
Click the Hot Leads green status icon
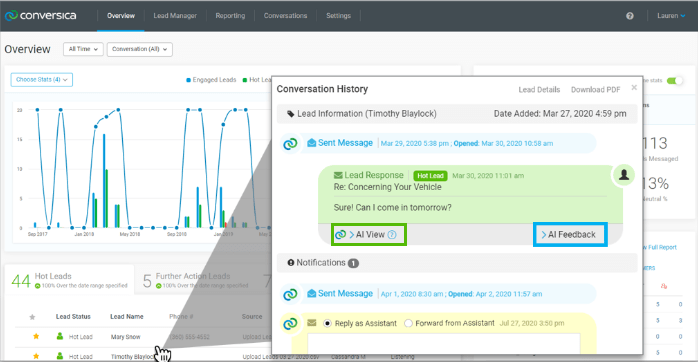[x=38, y=286]
